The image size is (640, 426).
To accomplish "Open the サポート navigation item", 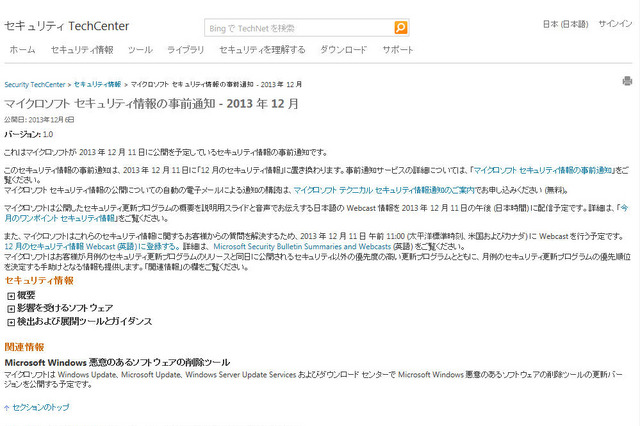I will coord(398,50).
